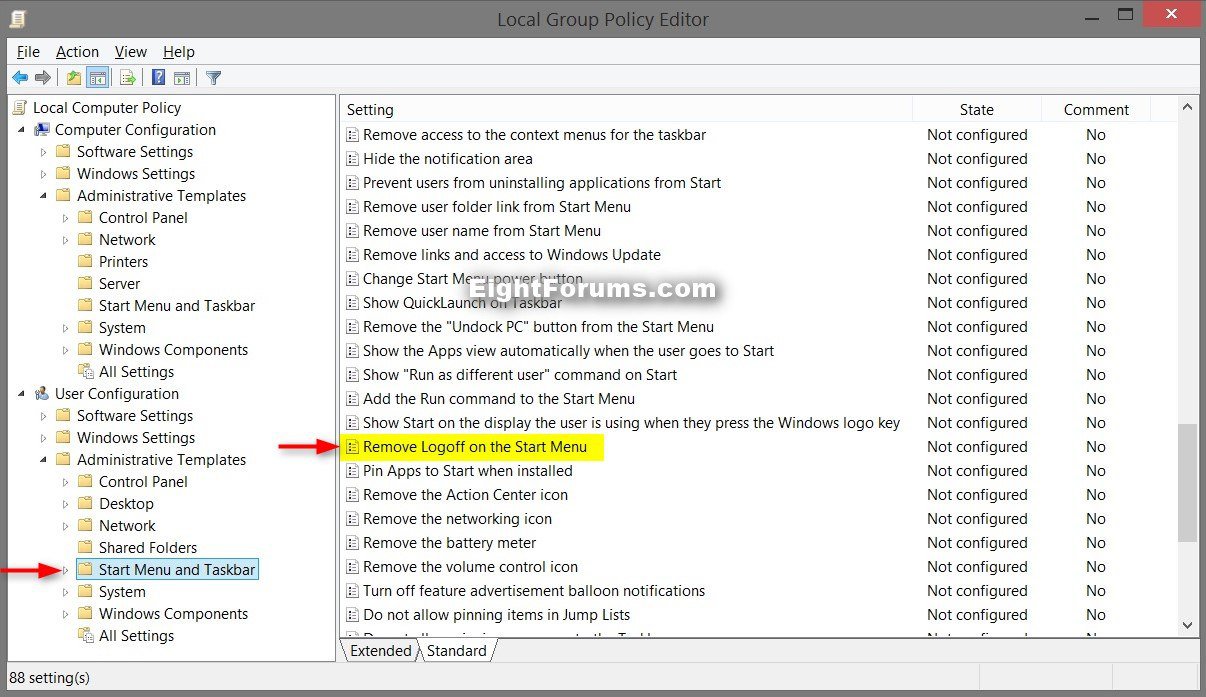Viewport: 1206px width, 697px height.
Task: Open the Action menu
Action: point(77,51)
